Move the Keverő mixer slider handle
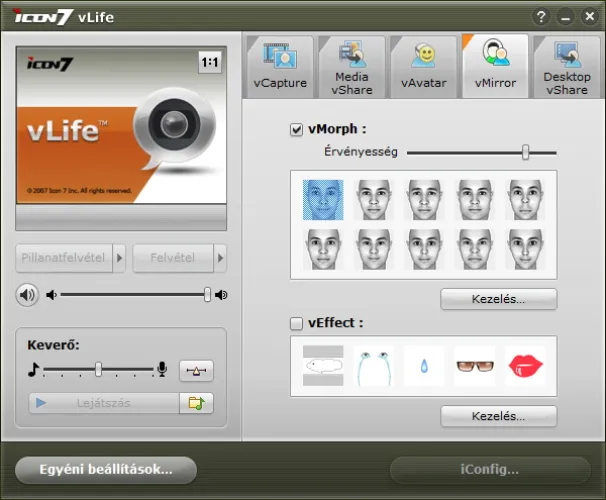The image size is (606, 500). [99, 369]
